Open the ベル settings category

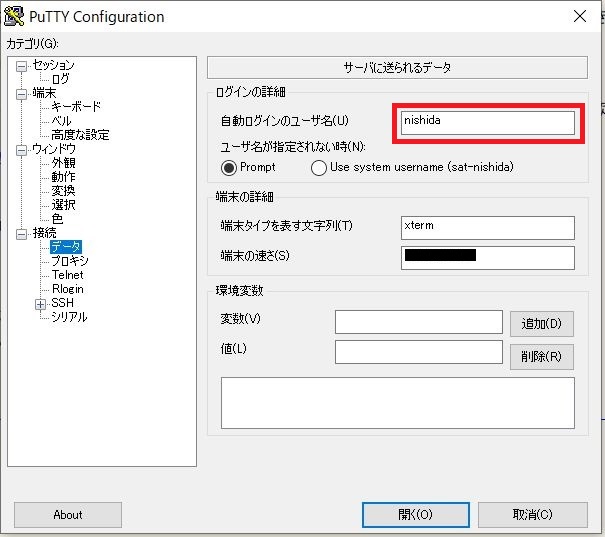[61, 121]
